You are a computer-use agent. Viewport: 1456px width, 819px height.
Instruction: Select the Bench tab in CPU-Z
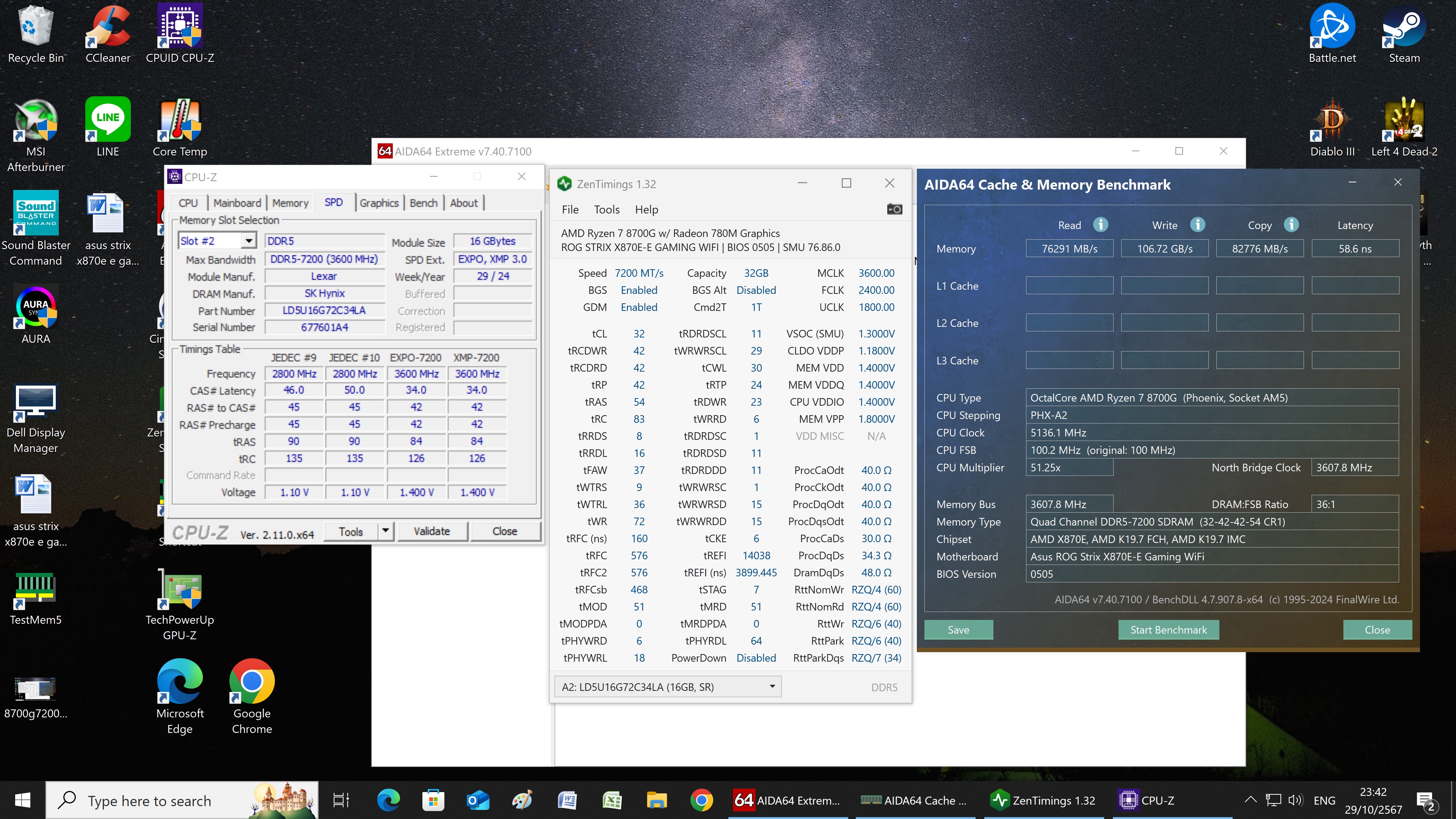pyautogui.click(x=424, y=203)
